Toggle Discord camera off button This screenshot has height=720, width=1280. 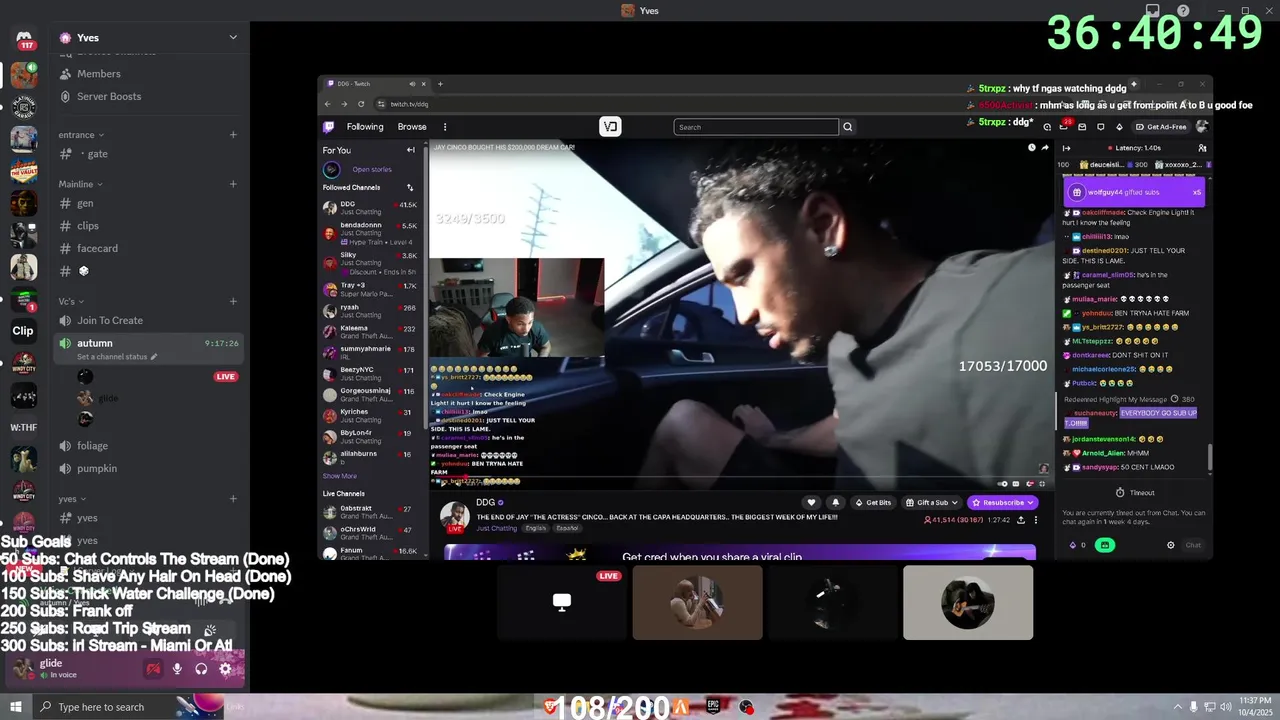pyautogui.click(x=153, y=669)
